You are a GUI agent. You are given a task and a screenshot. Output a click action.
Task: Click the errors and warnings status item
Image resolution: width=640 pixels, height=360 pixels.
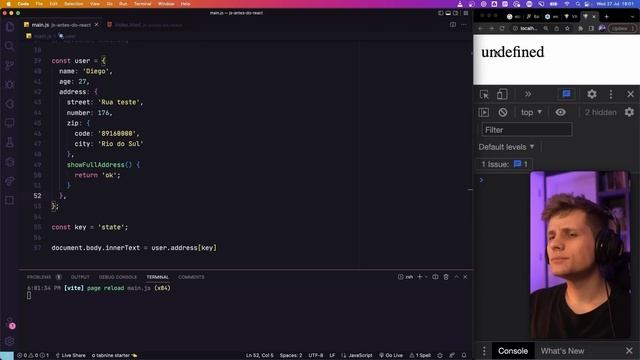pos(33,356)
